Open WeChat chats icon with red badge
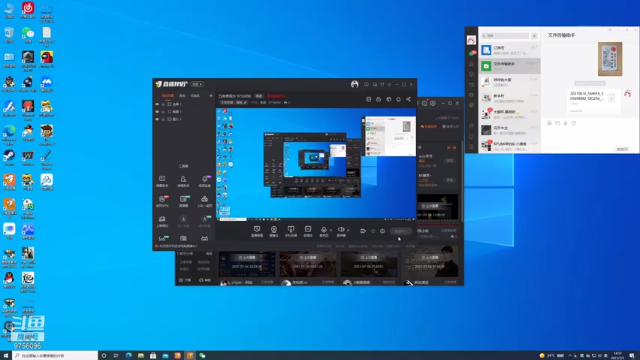This screenshot has height=360, width=640. [x=472, y=53]
